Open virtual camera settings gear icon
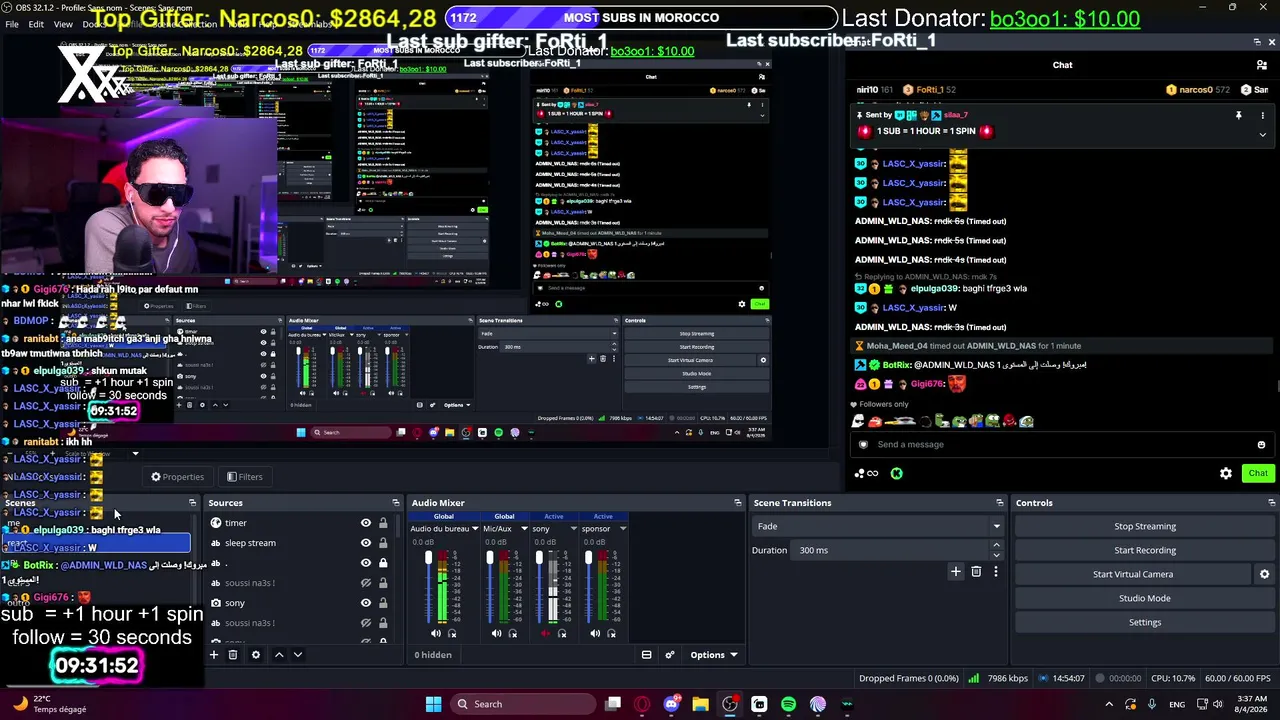 coord(1264,574)
